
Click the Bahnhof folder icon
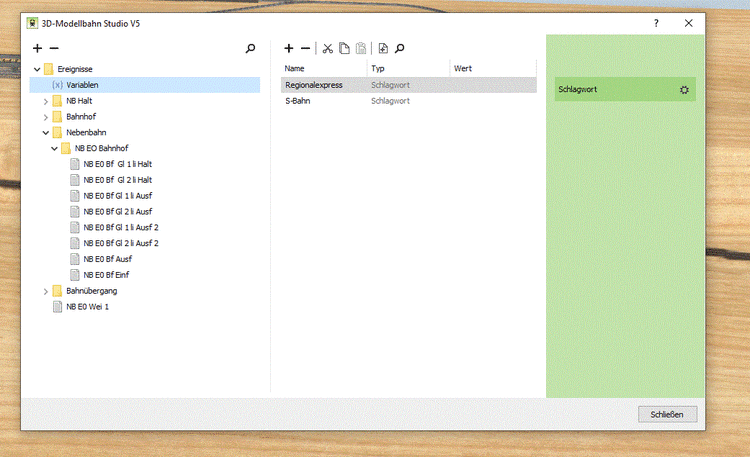pyautogui.click(x=57, y=117)
